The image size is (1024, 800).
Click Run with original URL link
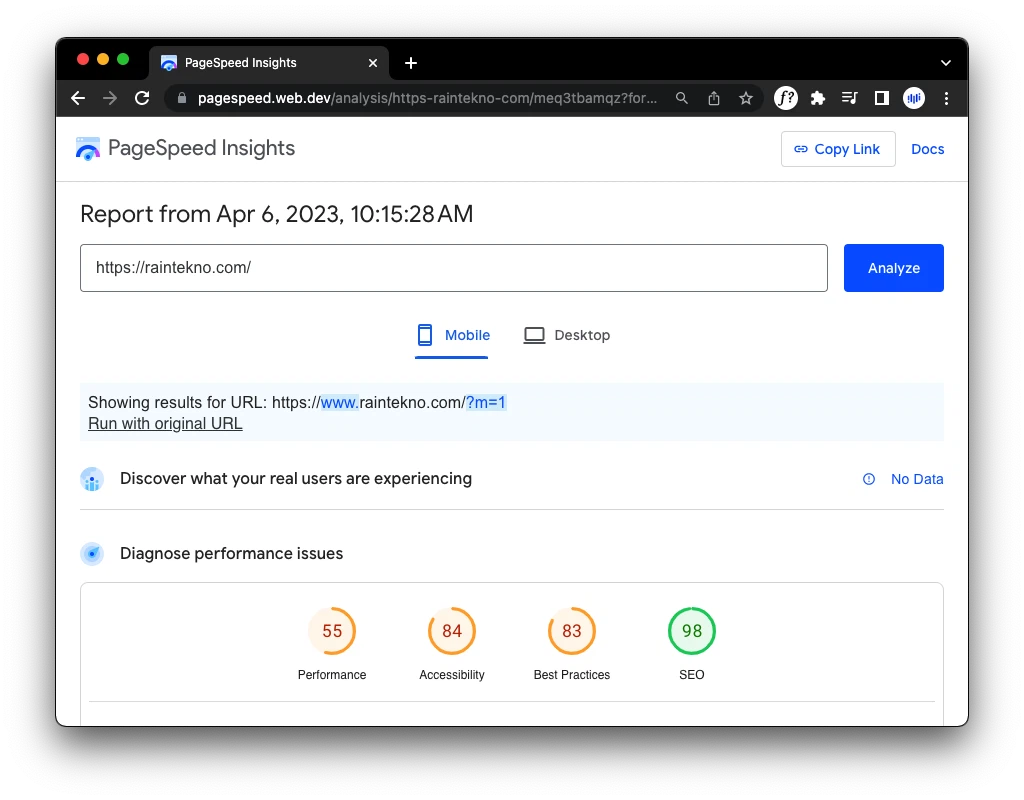click(x=165, y=423)
